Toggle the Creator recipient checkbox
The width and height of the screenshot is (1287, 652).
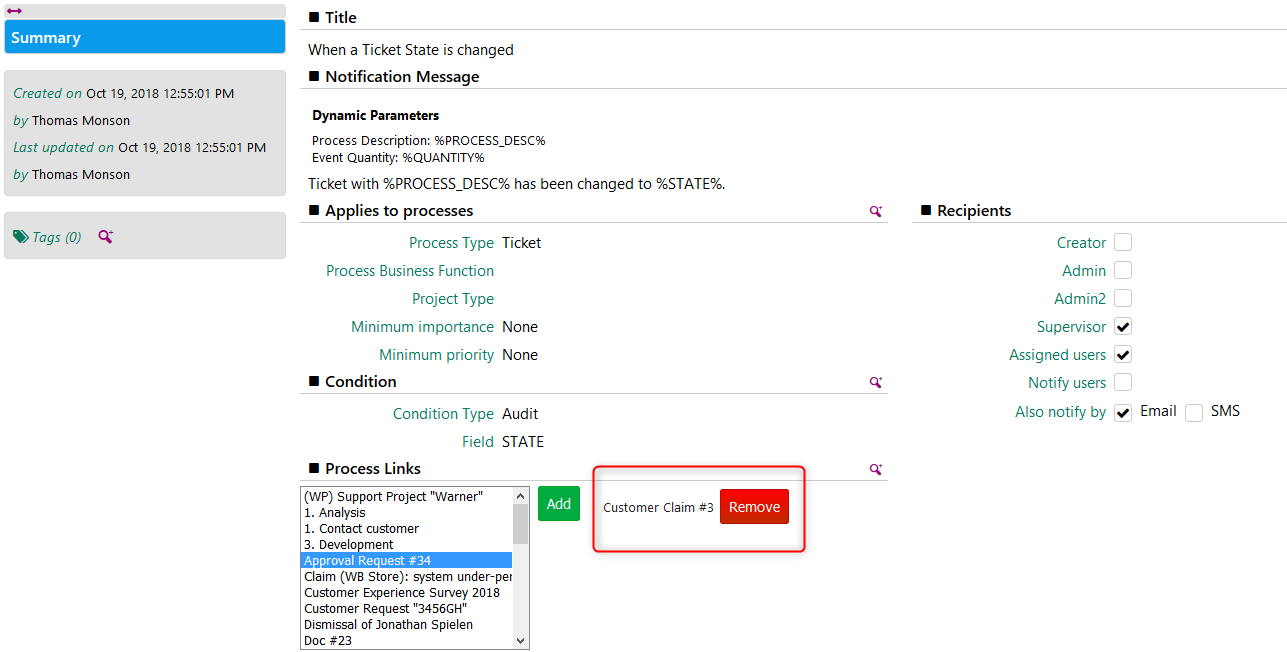(1123, 242)
